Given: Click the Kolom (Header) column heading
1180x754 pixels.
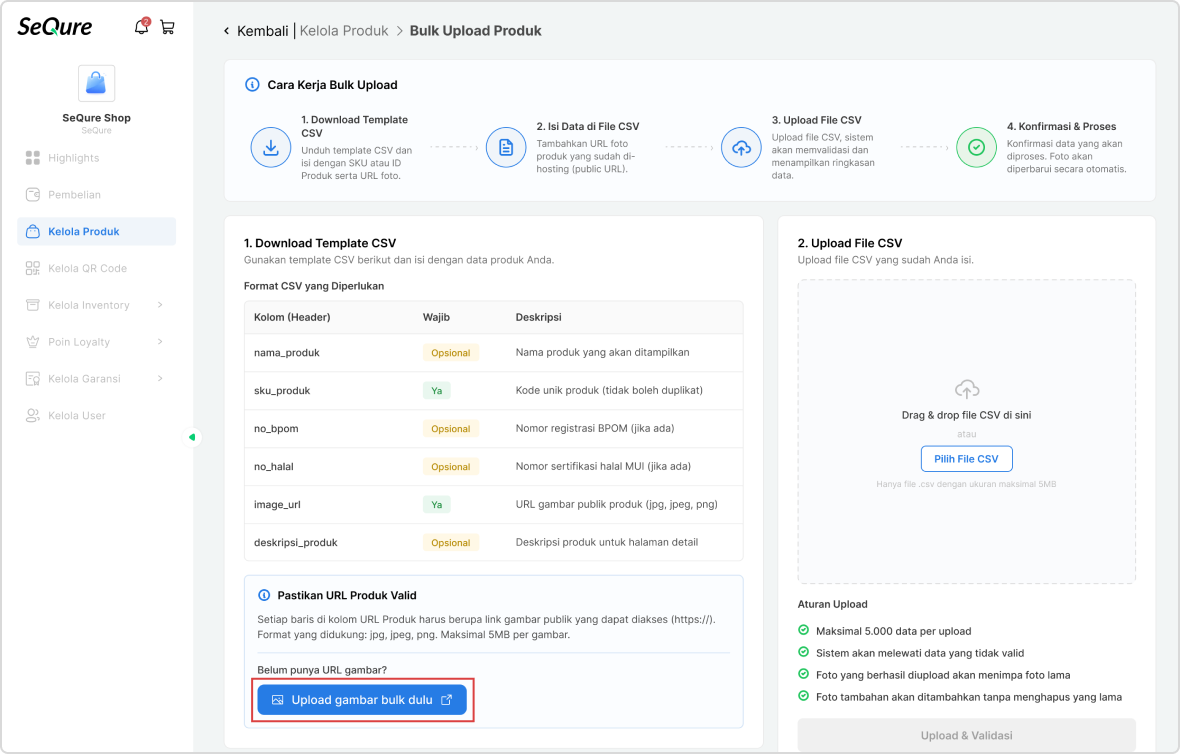Looking at the screenshot, I should [x=292, y=318].
